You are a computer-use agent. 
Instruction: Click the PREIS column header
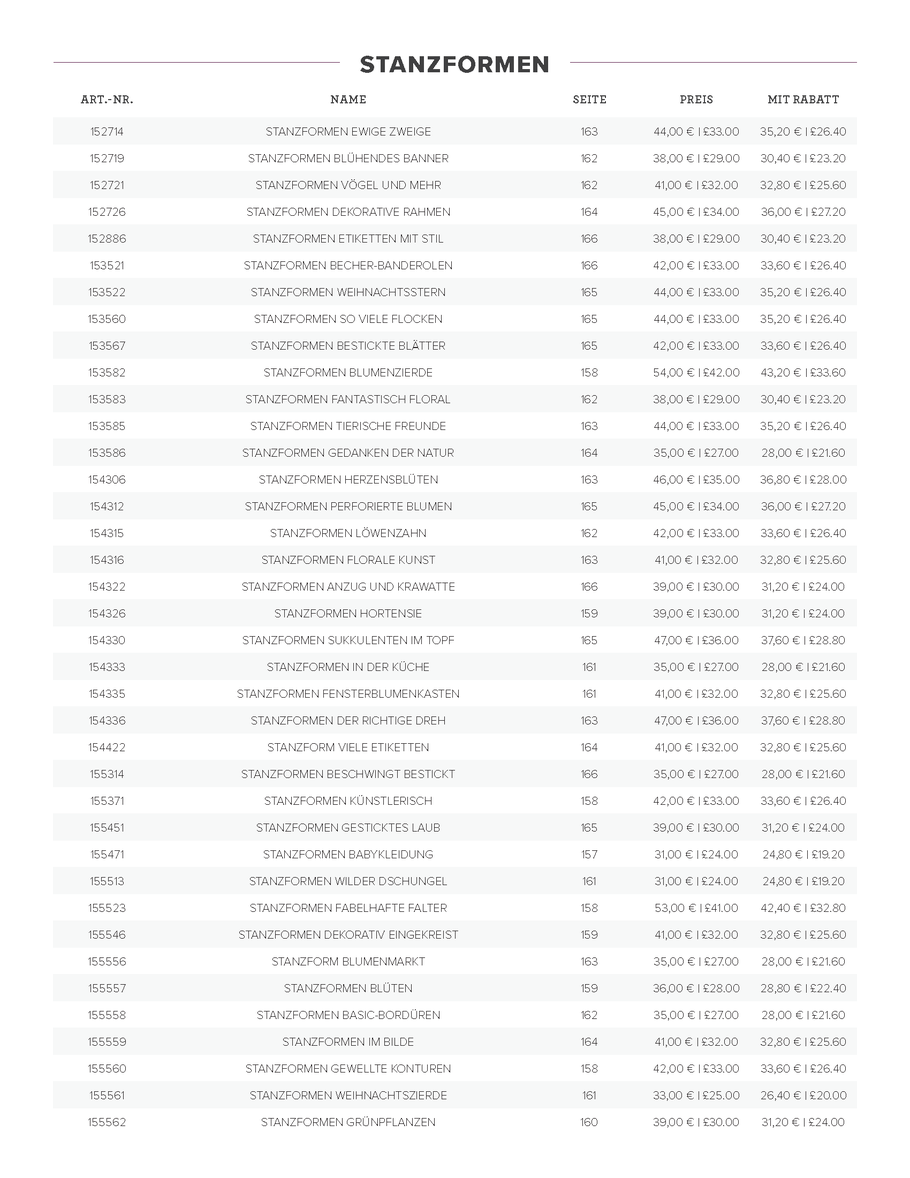pos(697,99)
